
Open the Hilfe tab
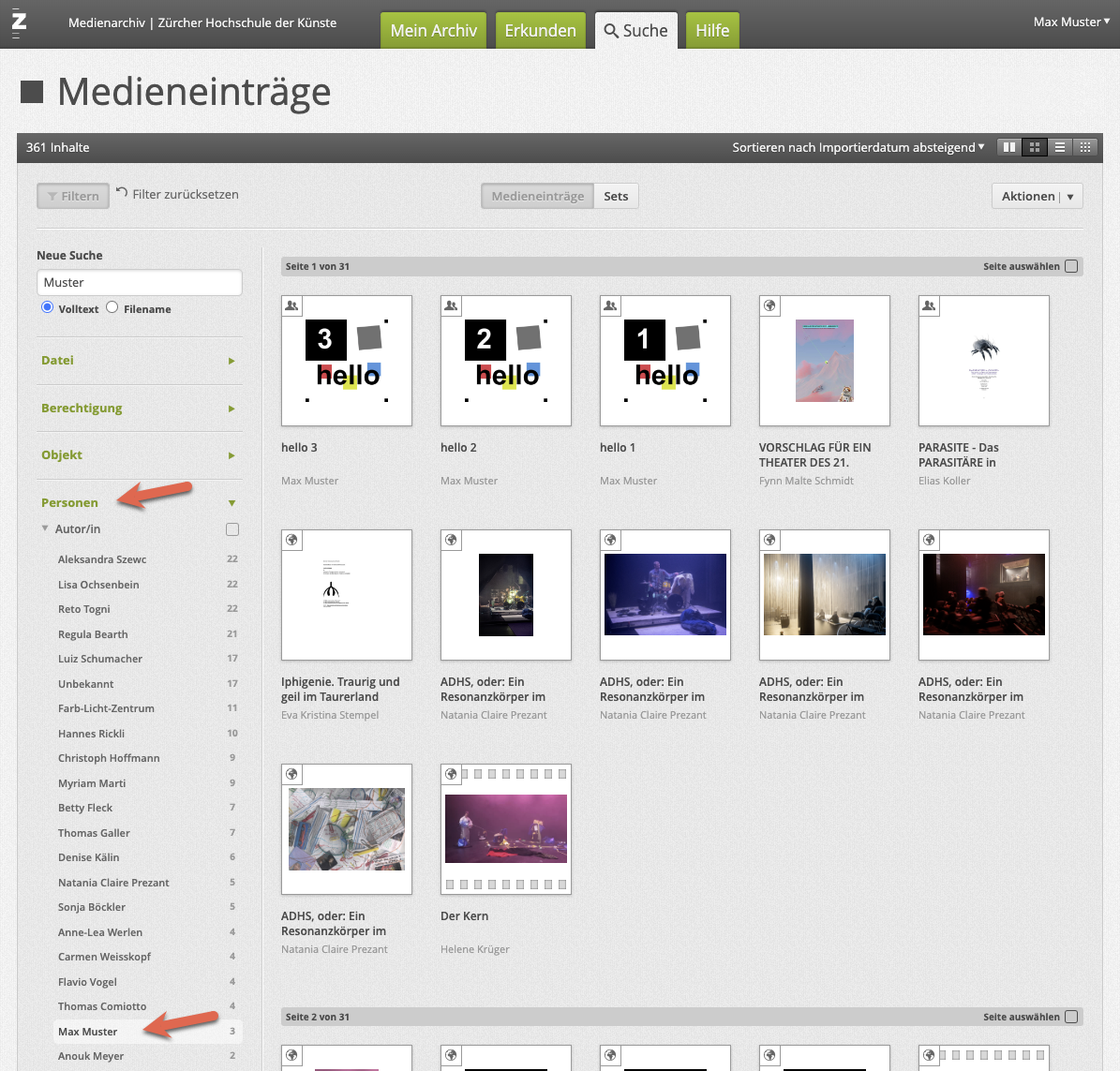712,31
